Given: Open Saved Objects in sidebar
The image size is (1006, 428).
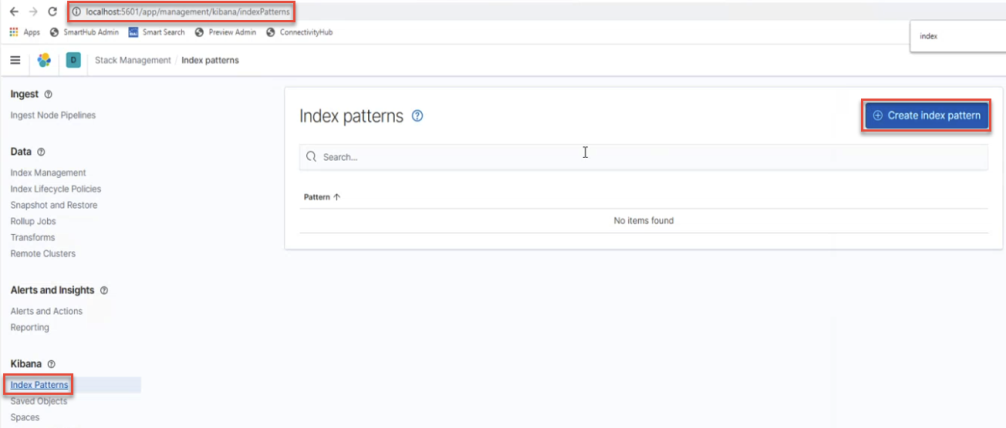Looking at the screenshot, I should (39, 401).
